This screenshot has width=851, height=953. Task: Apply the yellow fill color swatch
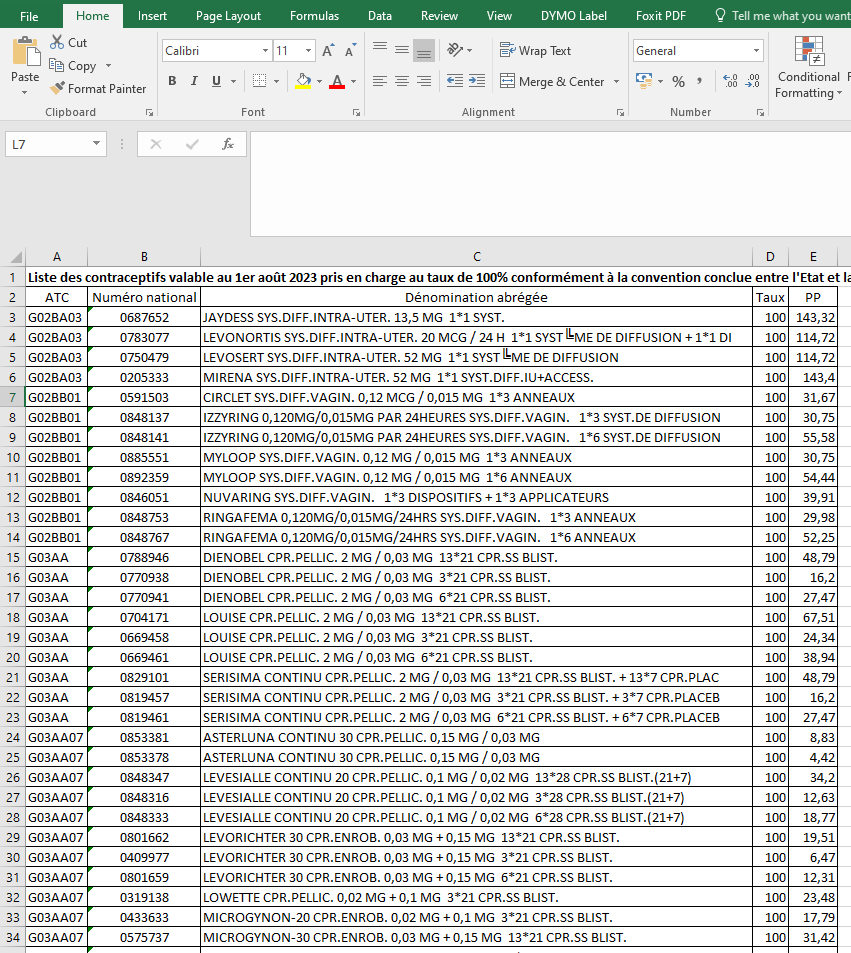point(304,81)
